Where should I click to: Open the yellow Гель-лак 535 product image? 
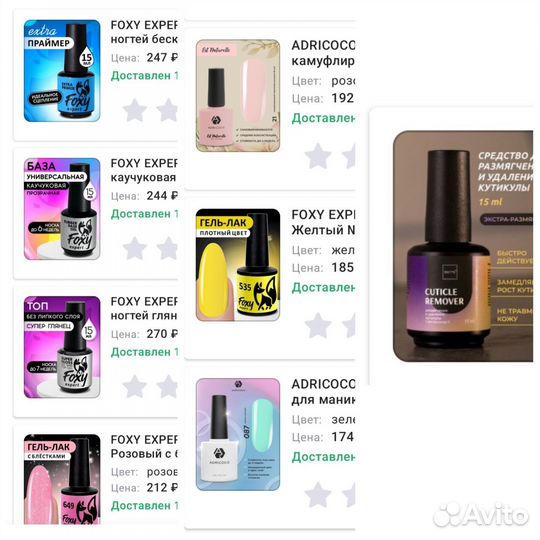click(238, 265)
